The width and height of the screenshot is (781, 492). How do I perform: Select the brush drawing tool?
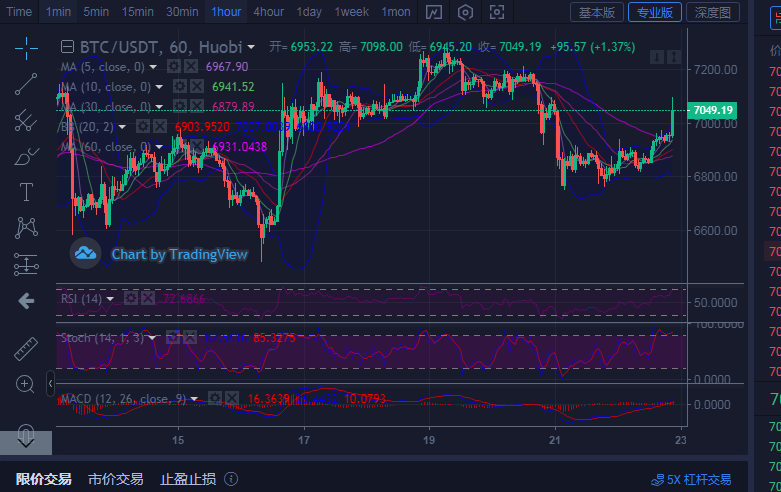click(26, 156)
